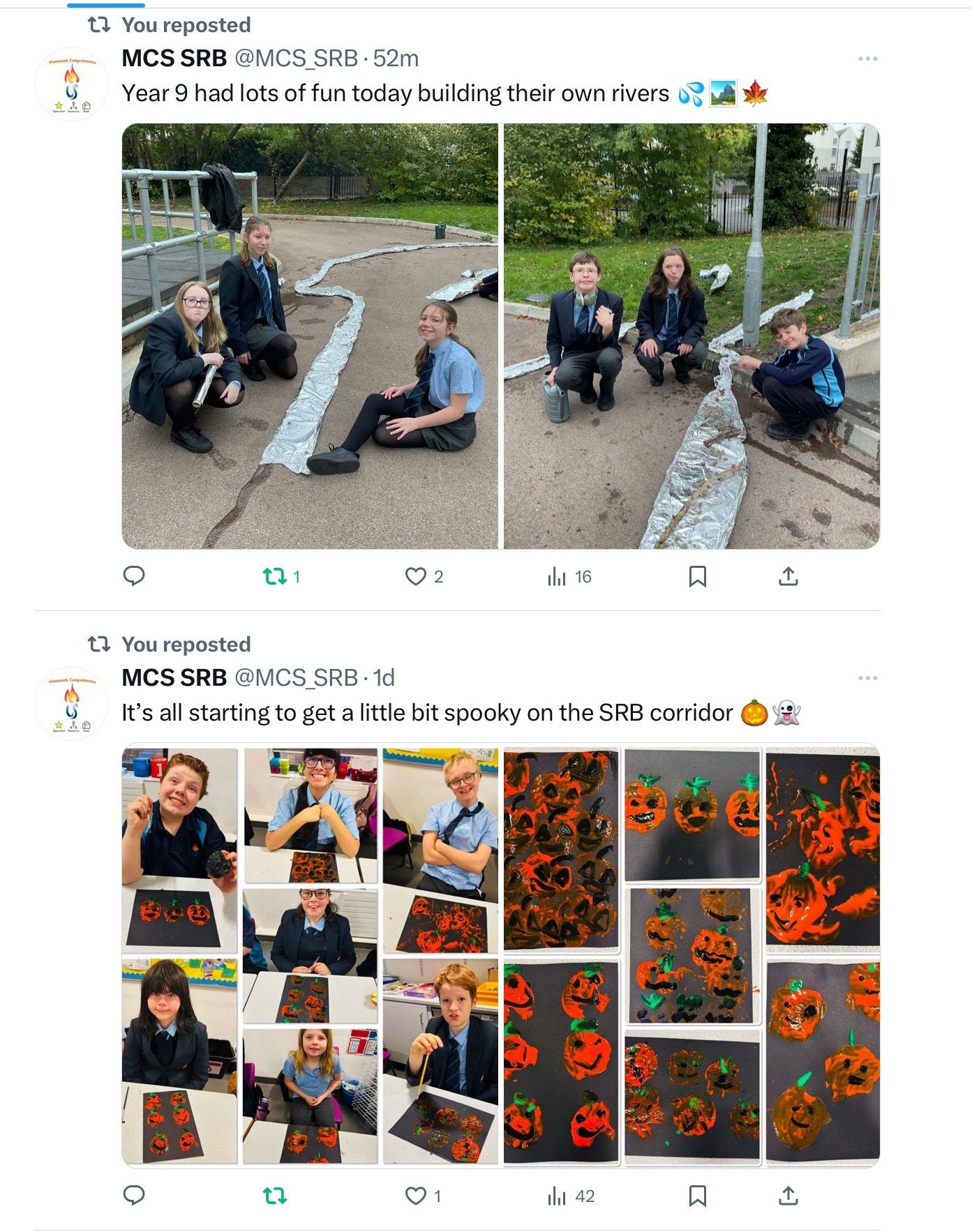Open left photo of girls with foil river
This screenshot has height=1232, width=972.
311,336
